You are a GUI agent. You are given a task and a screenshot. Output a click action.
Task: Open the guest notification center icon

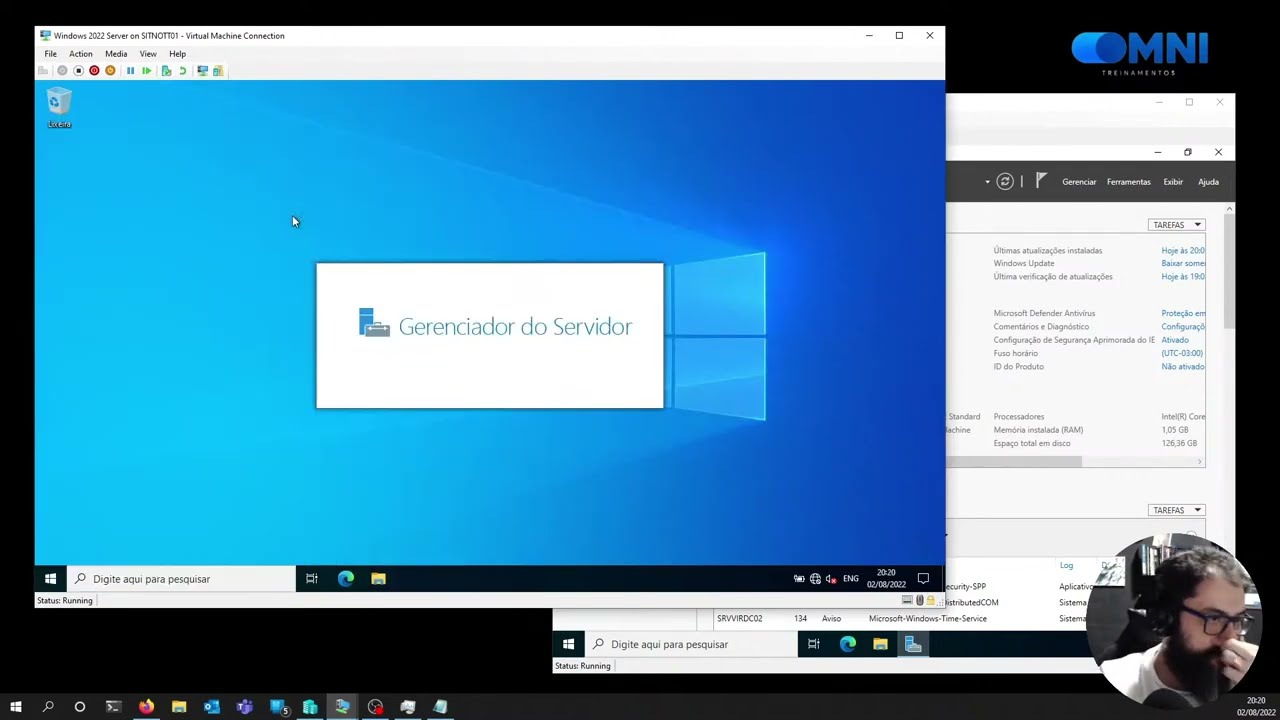(x=923, y=579)
